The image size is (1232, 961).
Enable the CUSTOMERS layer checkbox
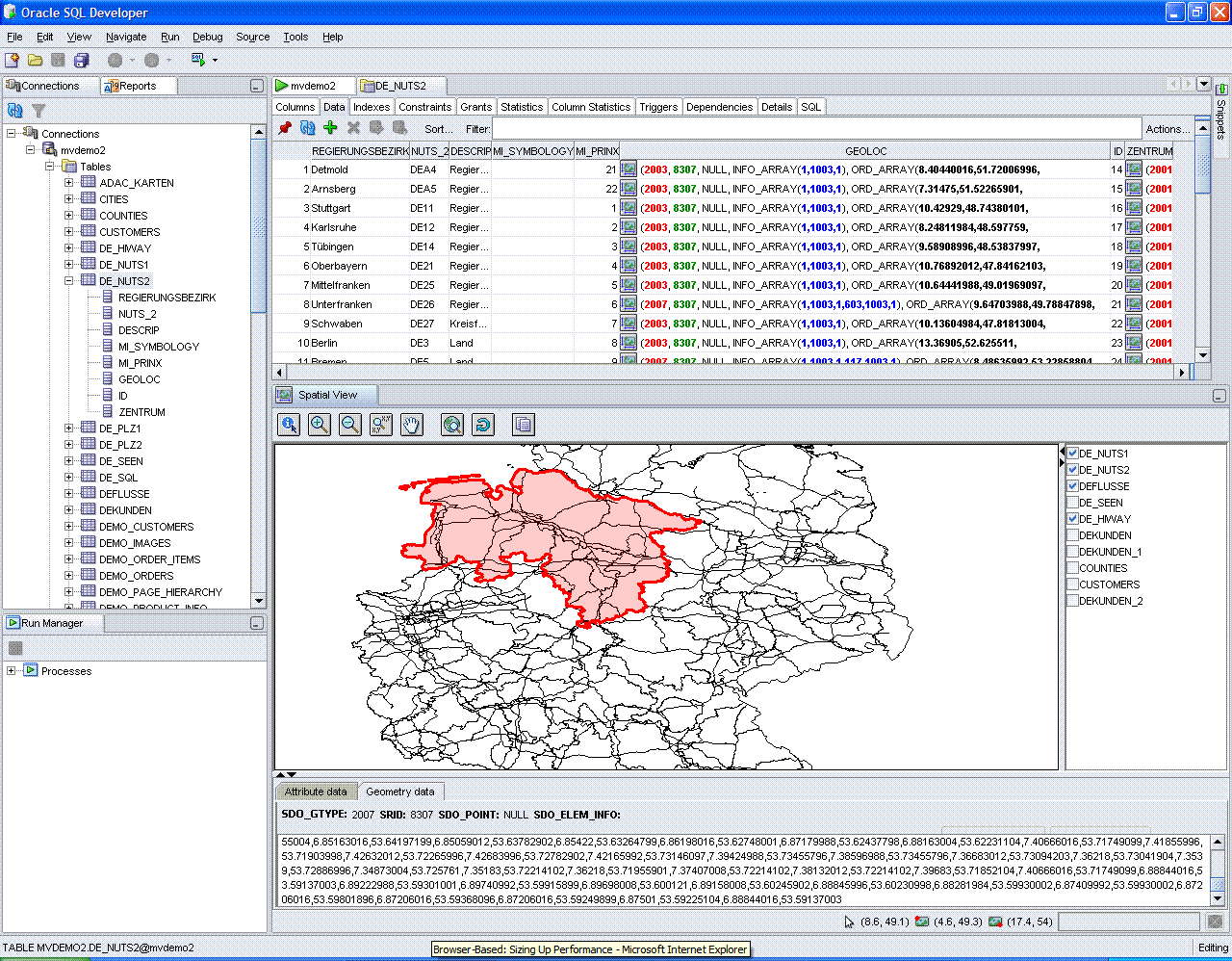point(1072,584)
